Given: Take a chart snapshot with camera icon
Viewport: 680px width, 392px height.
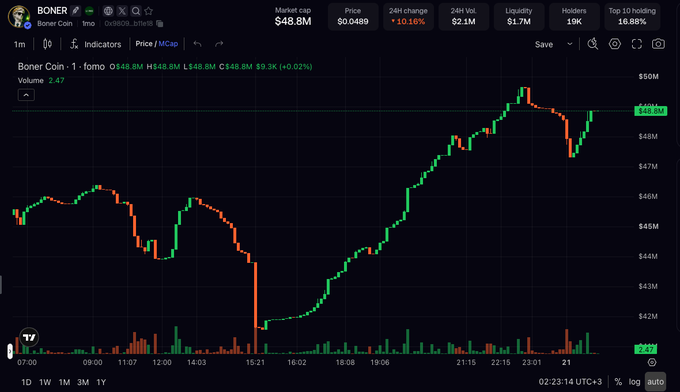Looking at the screenshot, I should tap(658, 44).
